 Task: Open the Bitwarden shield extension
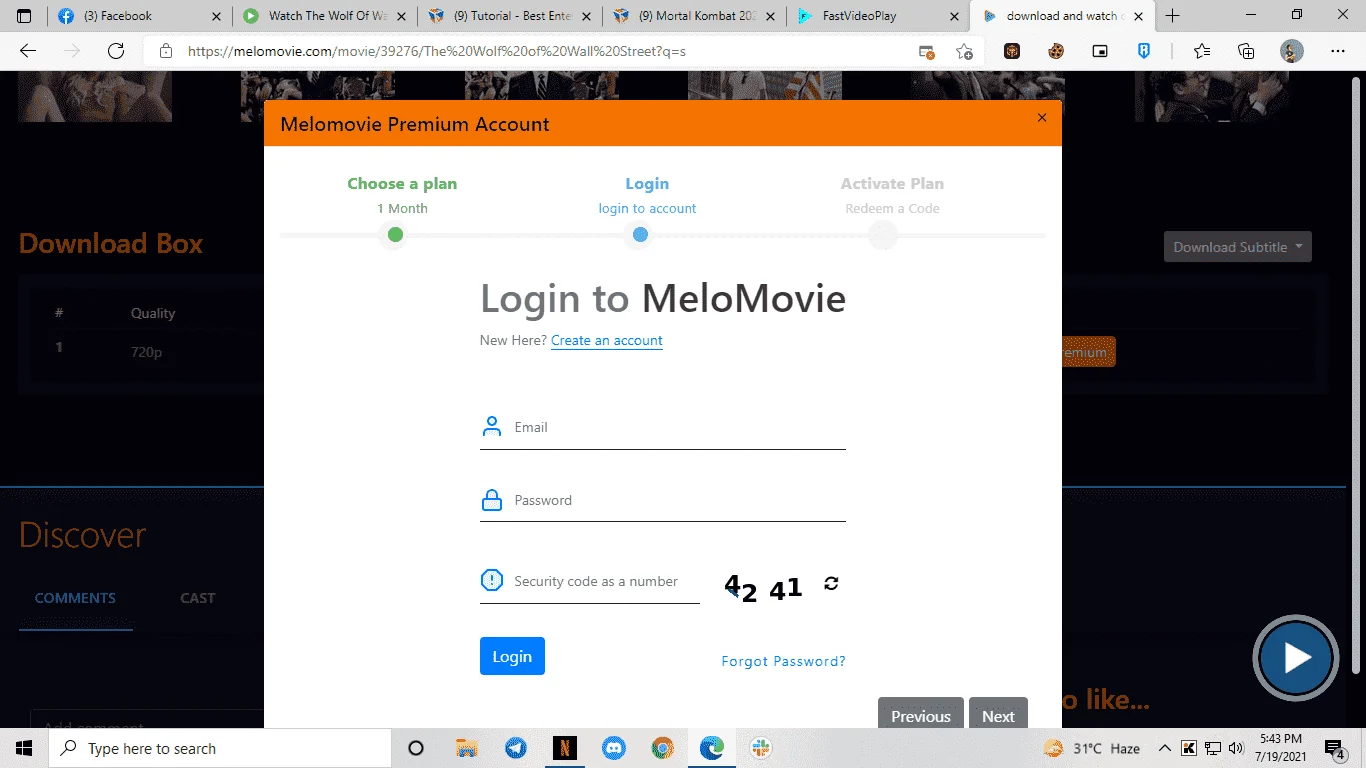tap(1144, 51)
